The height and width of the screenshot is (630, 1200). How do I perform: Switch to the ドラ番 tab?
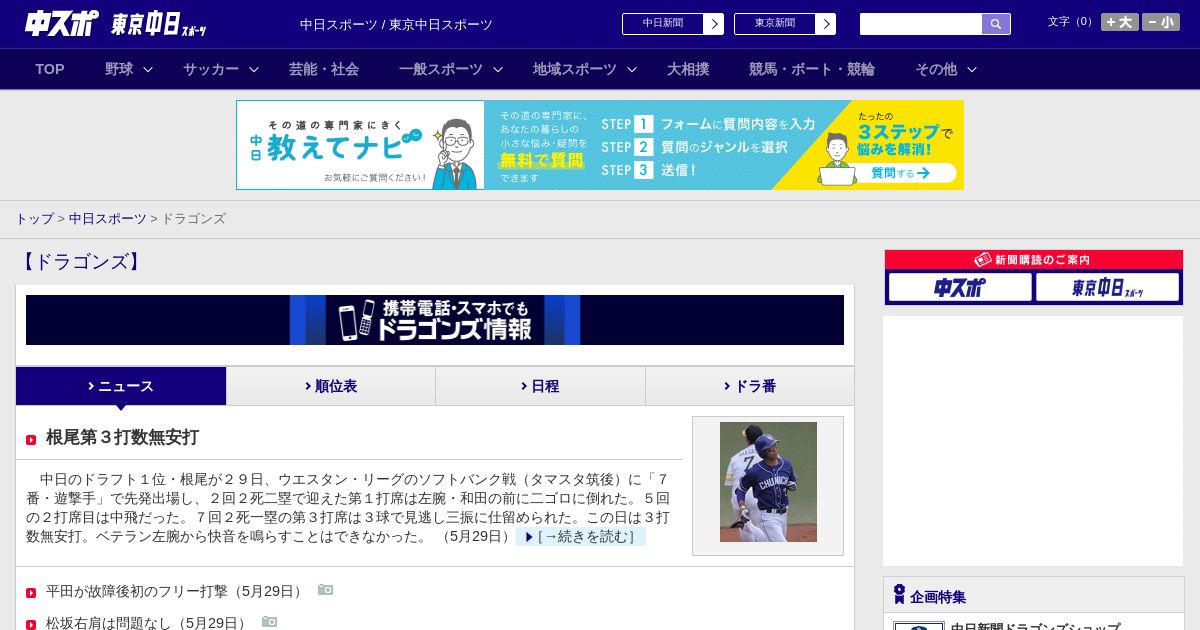pyautogui.click(x=750, y=386)
